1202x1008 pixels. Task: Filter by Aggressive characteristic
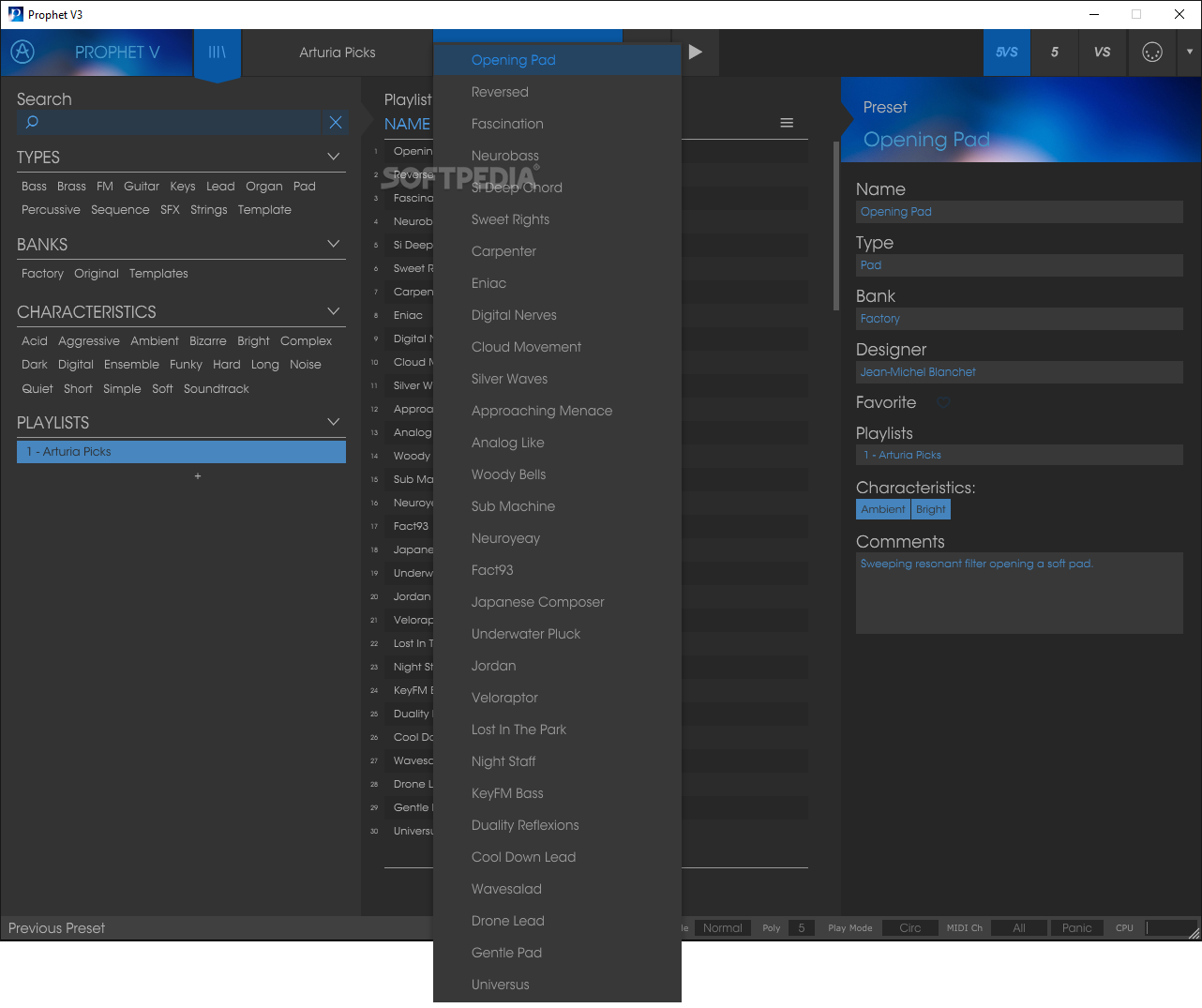pos(89,341)
